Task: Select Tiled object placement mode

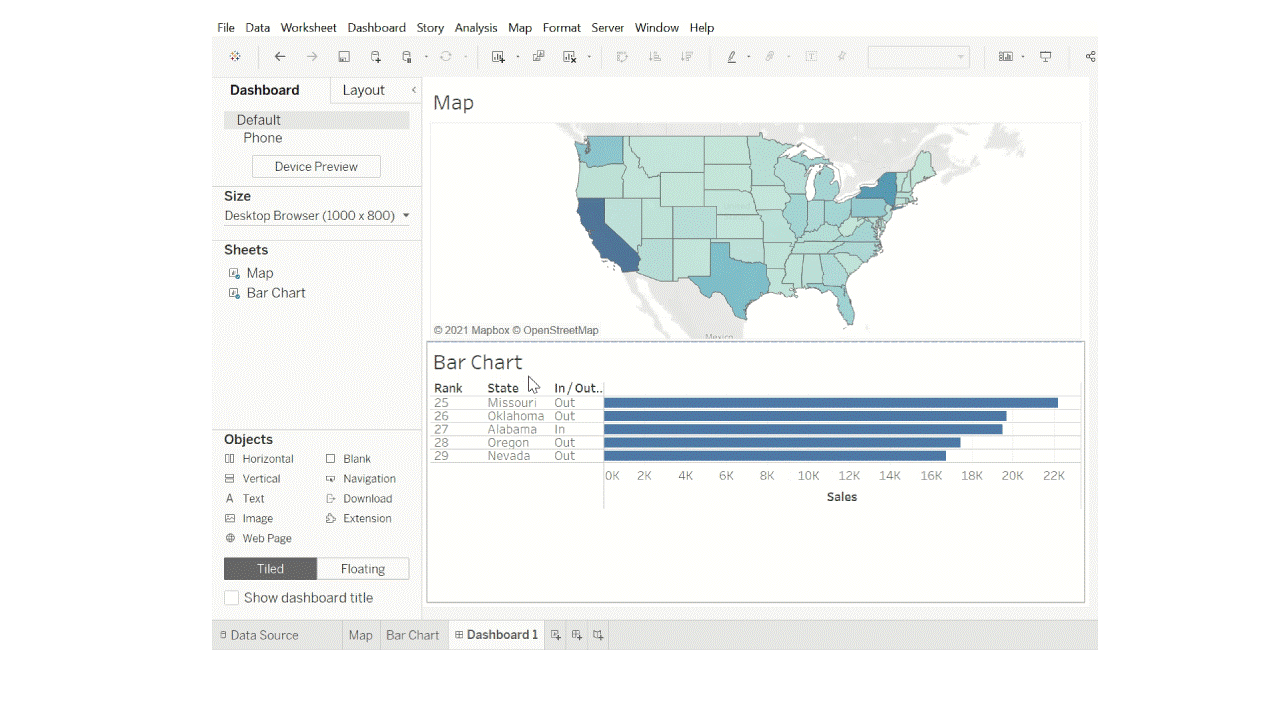Action: [270, 569]
